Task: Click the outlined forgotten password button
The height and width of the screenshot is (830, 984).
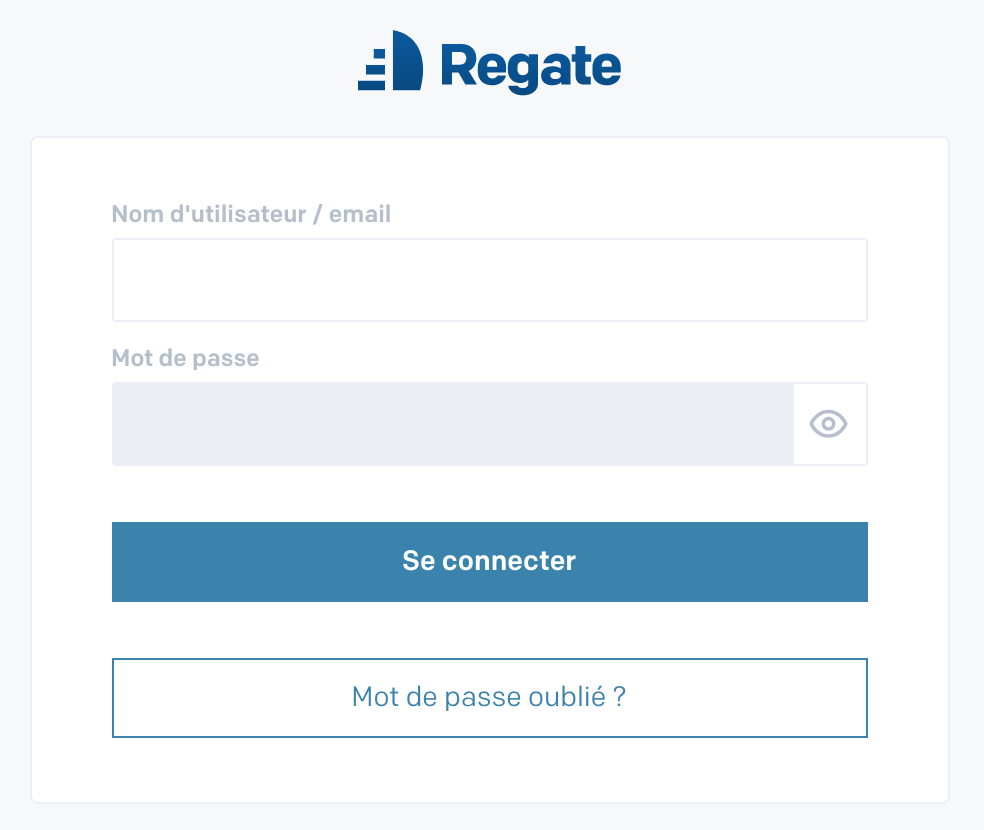Action: pyautogui.click(x=489, y=698)
